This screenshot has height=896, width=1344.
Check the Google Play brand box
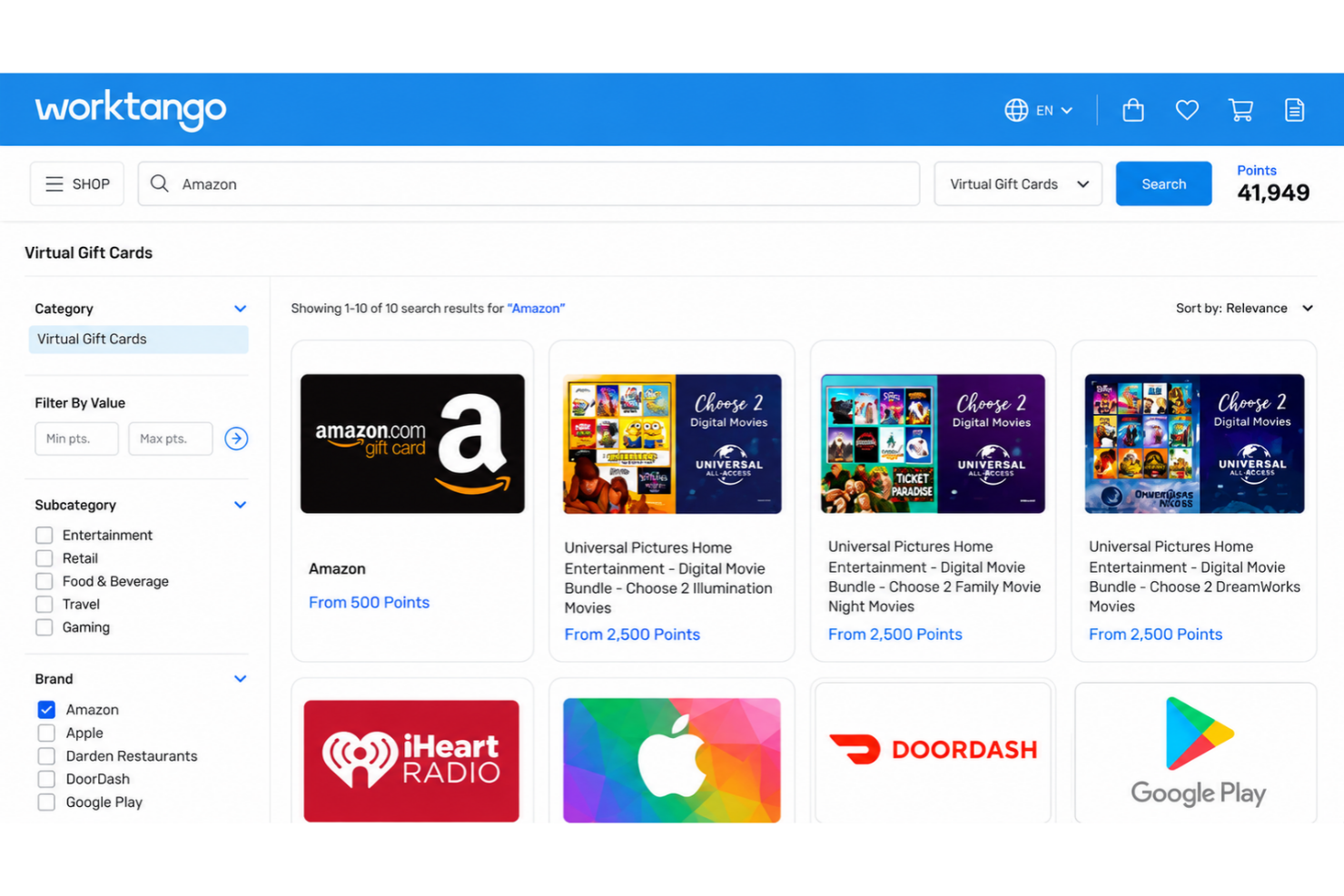(x=46, y=802)
